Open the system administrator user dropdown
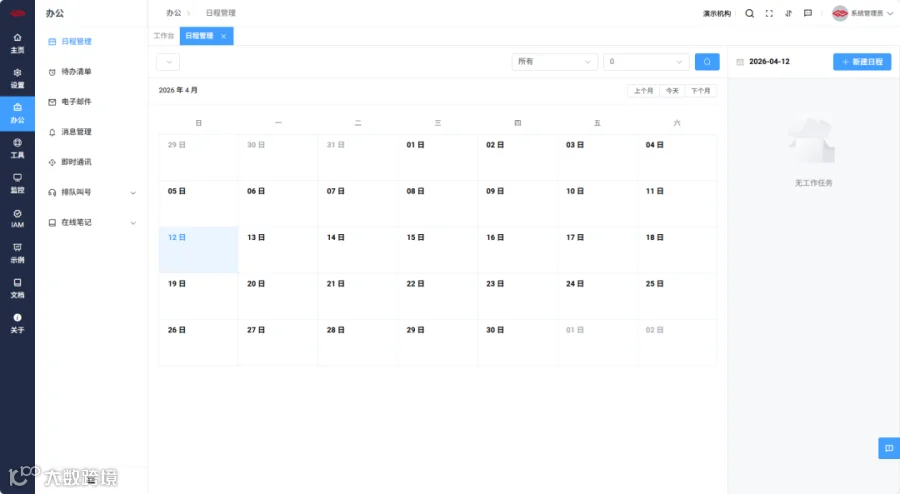Image resolution: width=900 pixels, height=494 pixels. pyautogui.click(x=863, y=13)
